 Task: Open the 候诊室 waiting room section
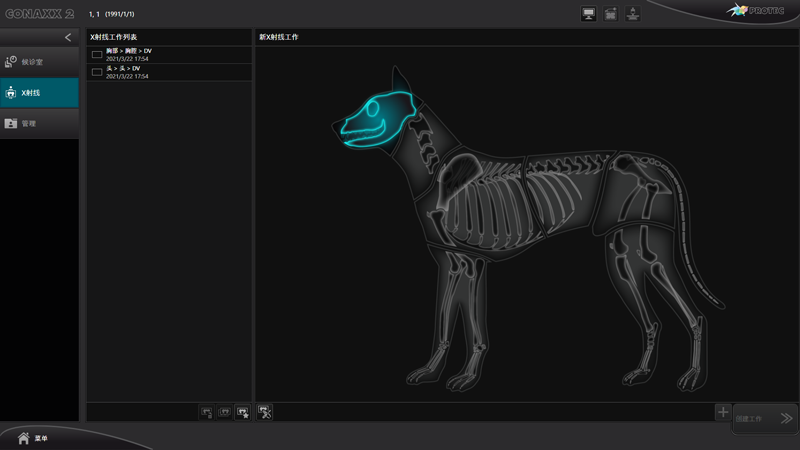[39, 62]
